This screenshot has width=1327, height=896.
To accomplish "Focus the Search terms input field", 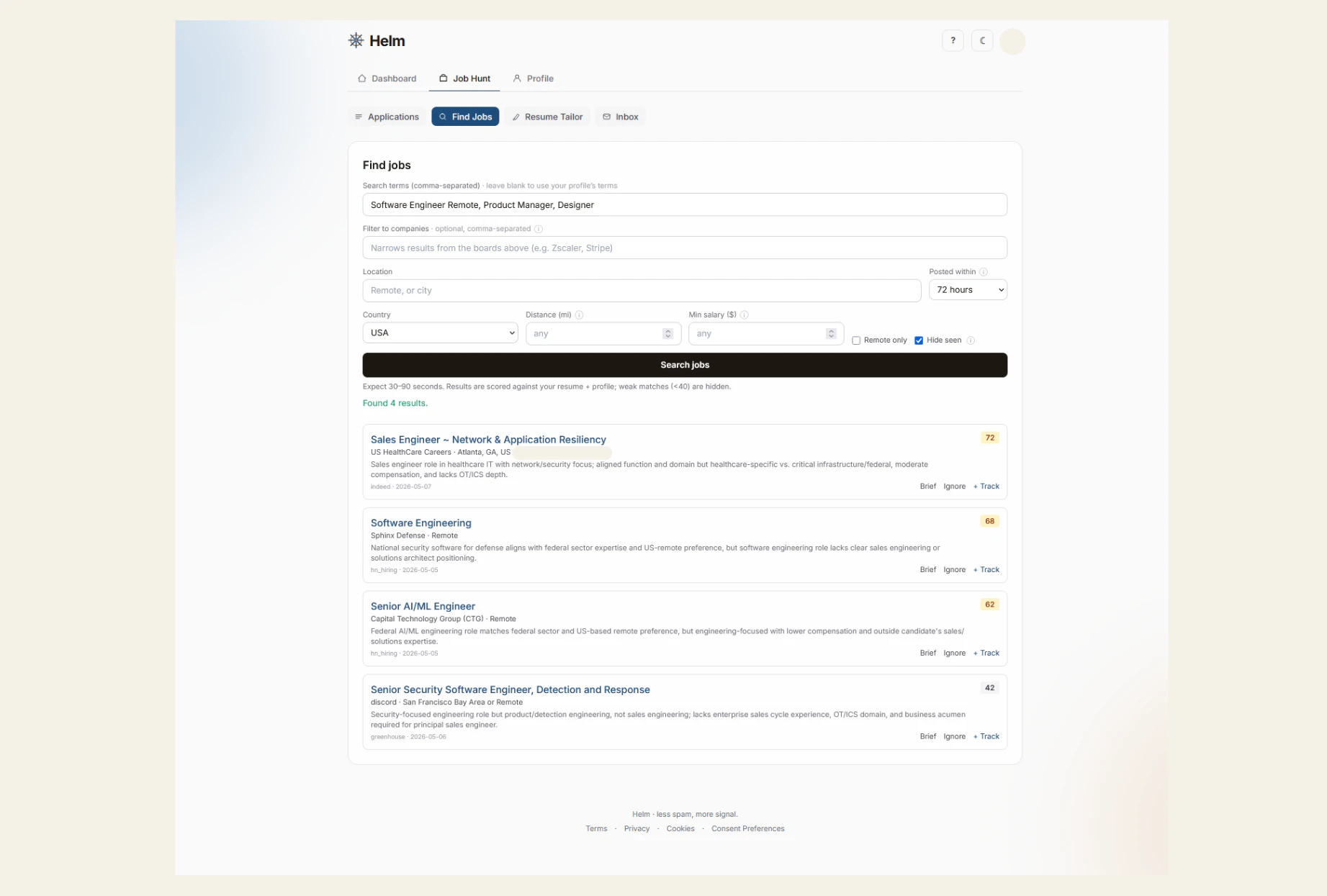I will pyautogui.click(x=685, y=204).
